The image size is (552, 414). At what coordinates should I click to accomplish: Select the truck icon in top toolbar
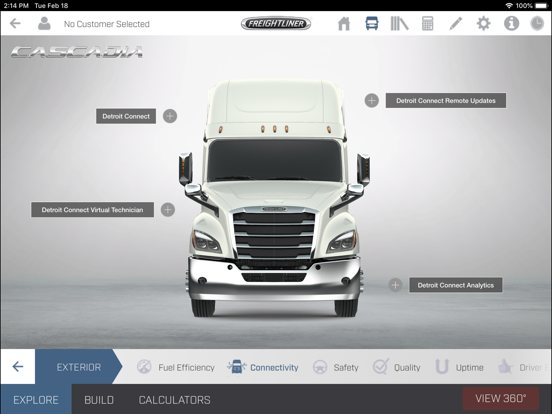click(372, 24)
